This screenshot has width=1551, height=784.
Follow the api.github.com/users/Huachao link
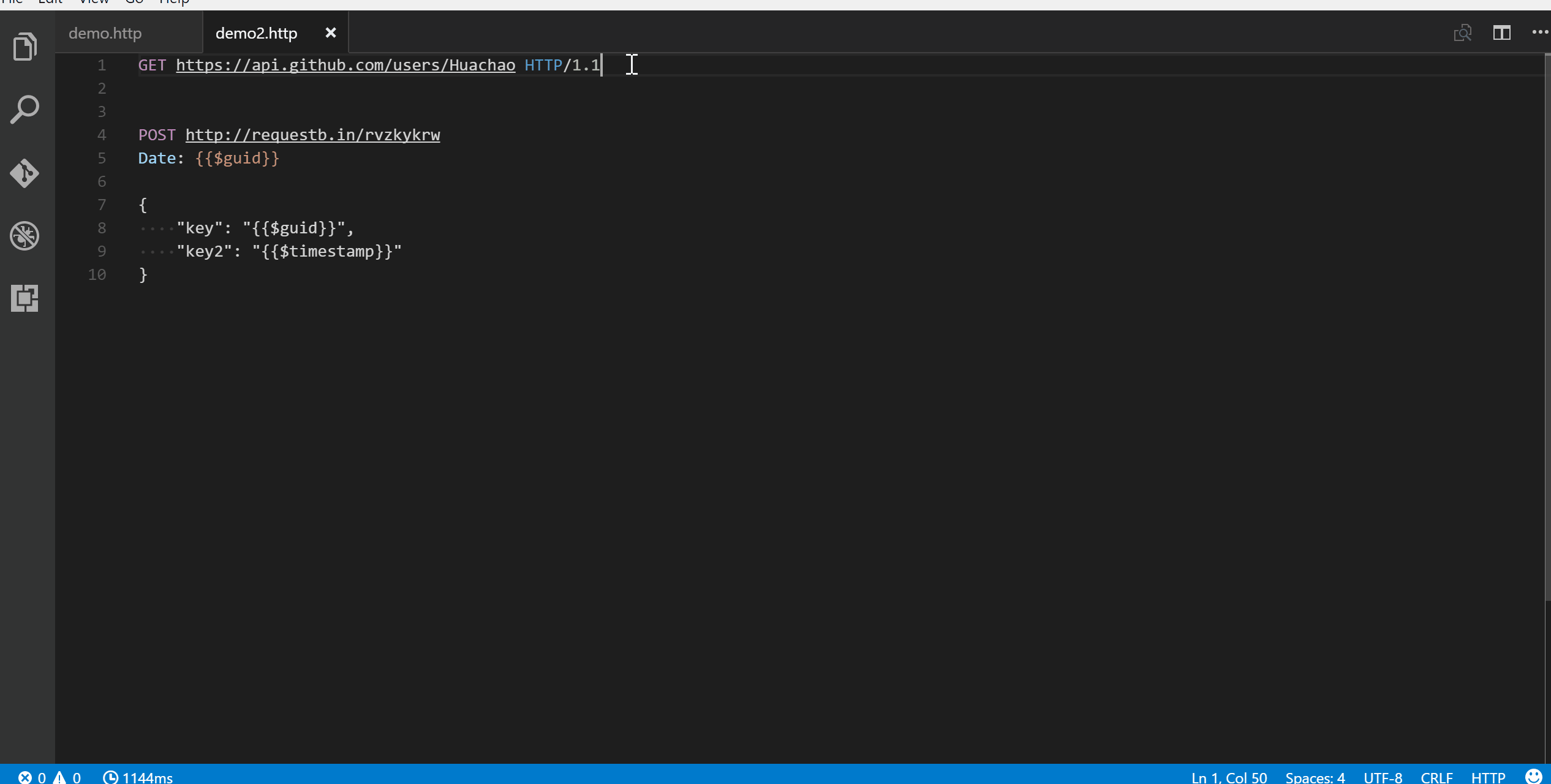(345, 65)
